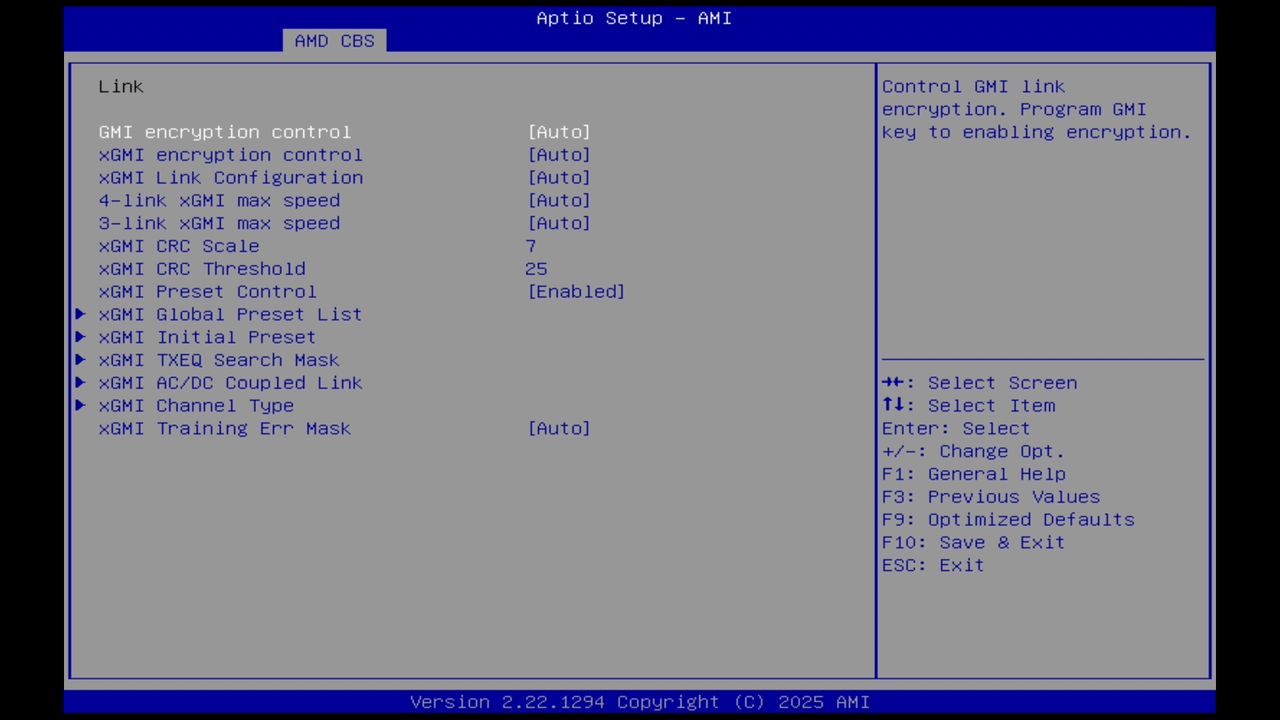
Task: Modify the xGMI CRC Threshold value 25
Action: (536, 268)
